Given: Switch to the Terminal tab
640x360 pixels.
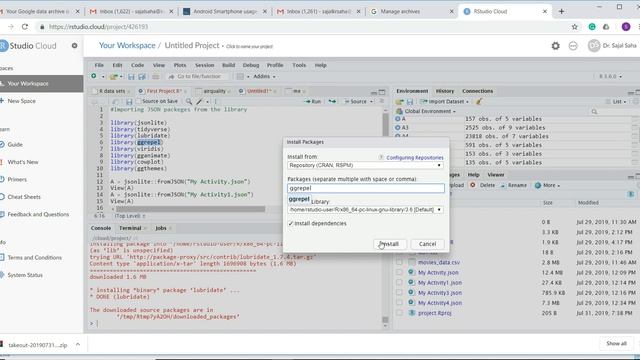Looking at the screenshot, I should [130, 228].
